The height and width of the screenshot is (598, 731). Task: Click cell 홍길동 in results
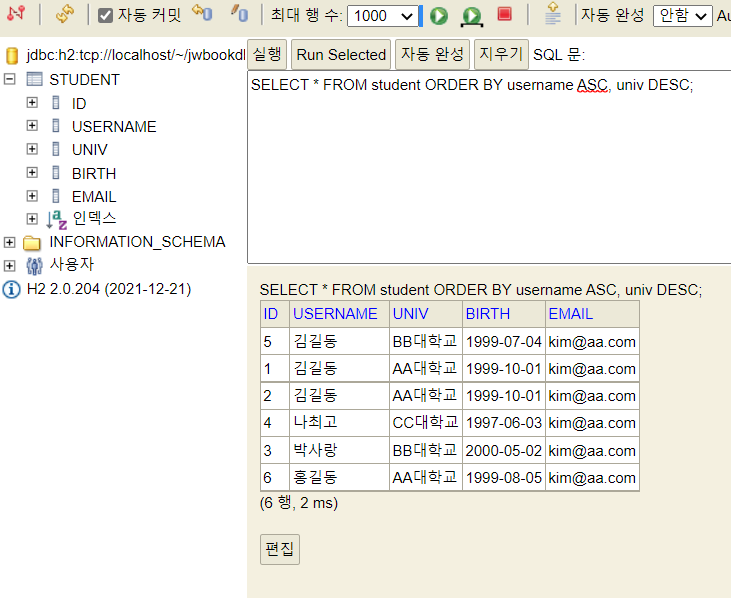point(339,477)
